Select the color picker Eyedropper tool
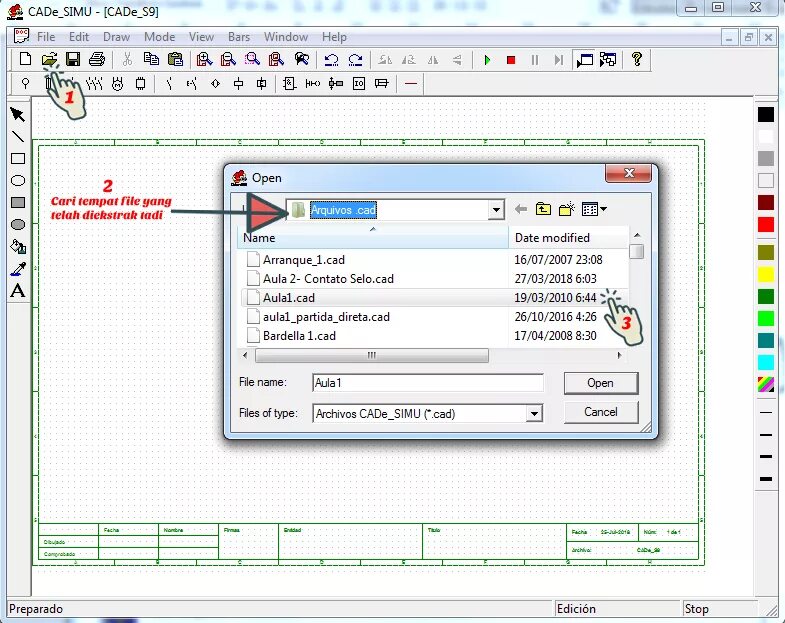Screen dimensions: 785x623 (x=18, y=269)
